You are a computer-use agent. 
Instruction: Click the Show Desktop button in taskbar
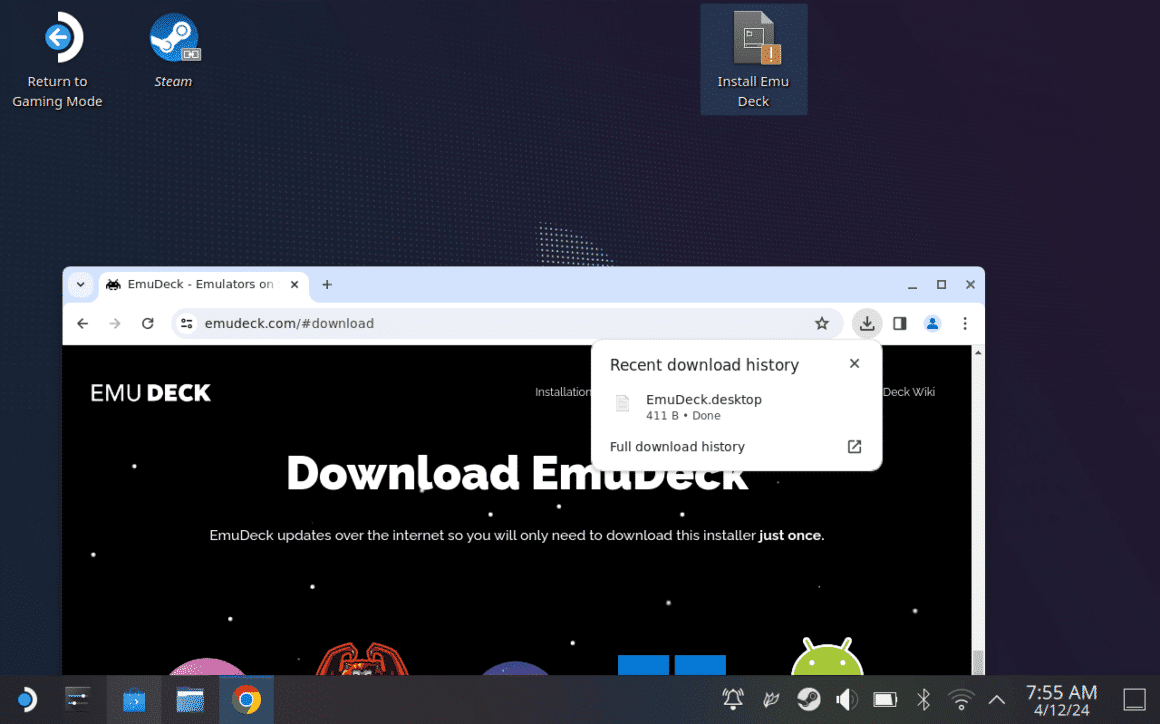click(1134, 700)
